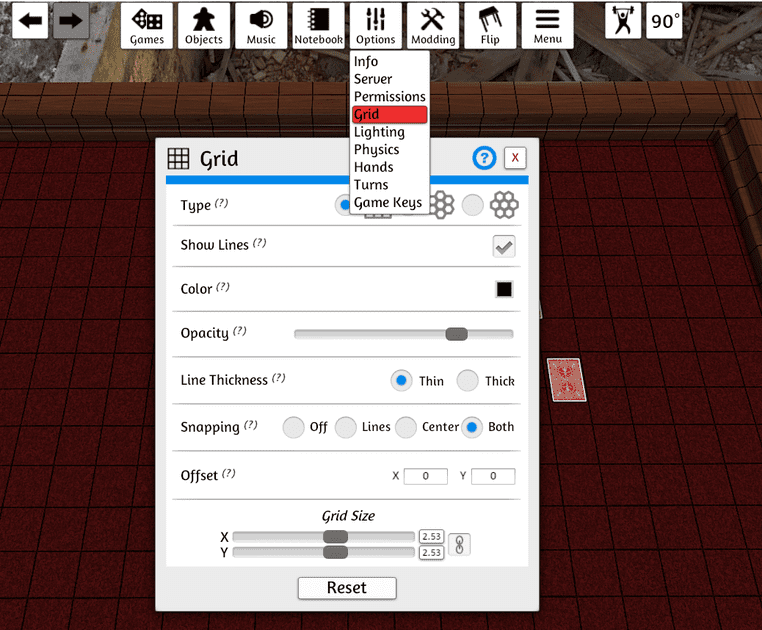Click the 90° rotation angle button
762x630 pixels.
pyautogui.click(x=664, y=20)
